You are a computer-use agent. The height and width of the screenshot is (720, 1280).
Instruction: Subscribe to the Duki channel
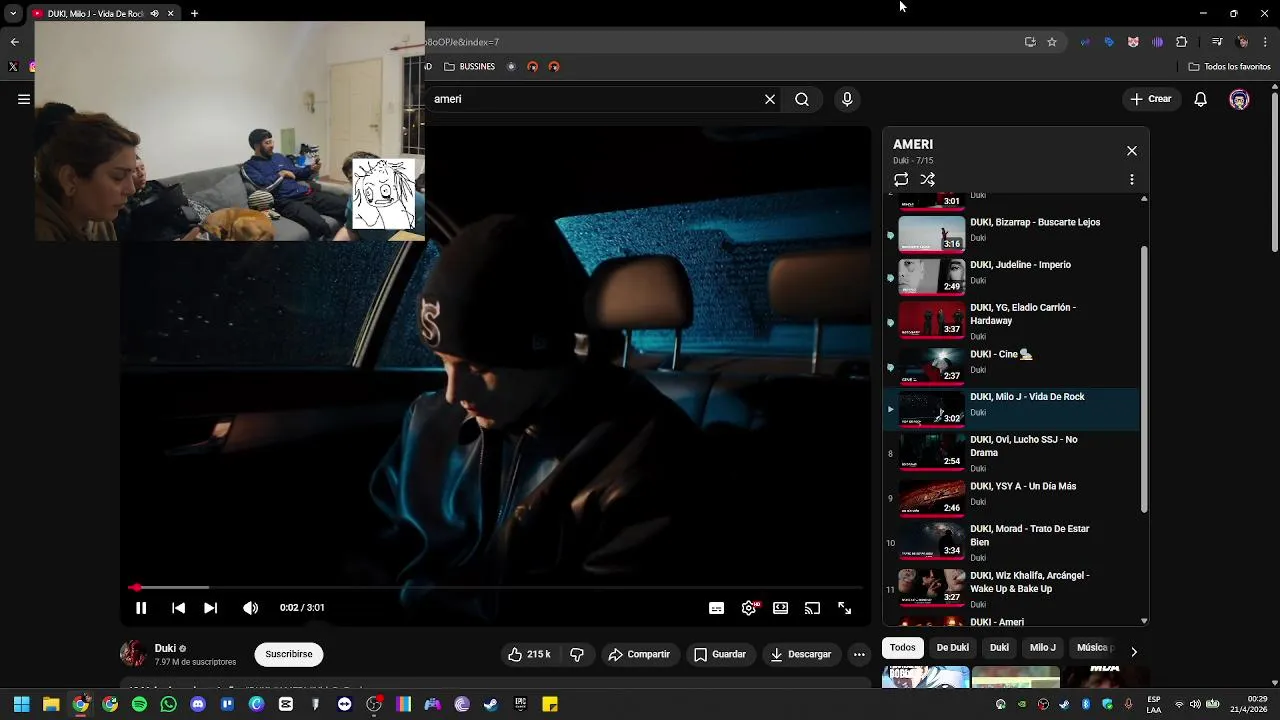click(x=289, y=654)
